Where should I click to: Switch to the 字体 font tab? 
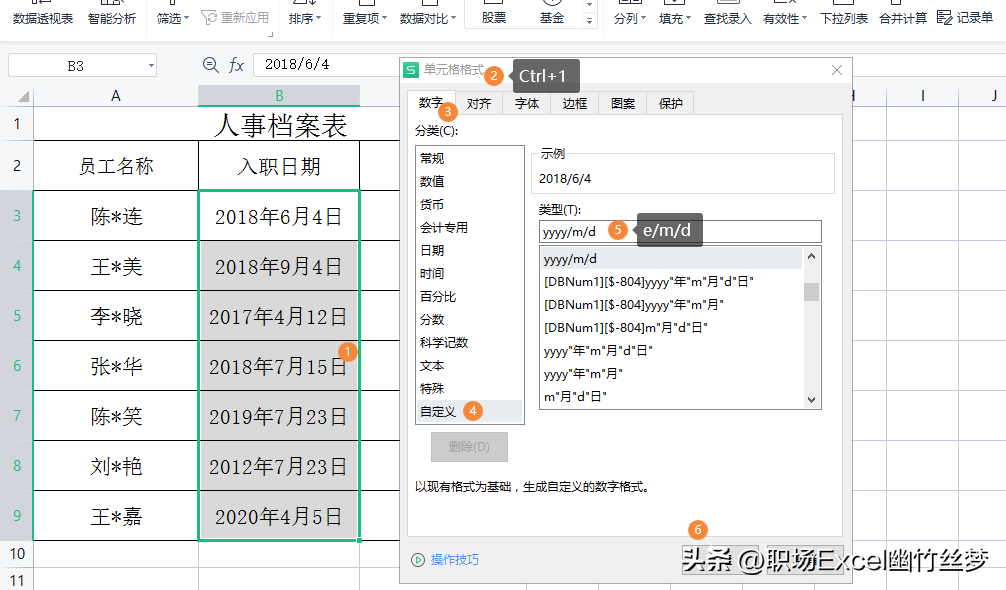point(527,103)
